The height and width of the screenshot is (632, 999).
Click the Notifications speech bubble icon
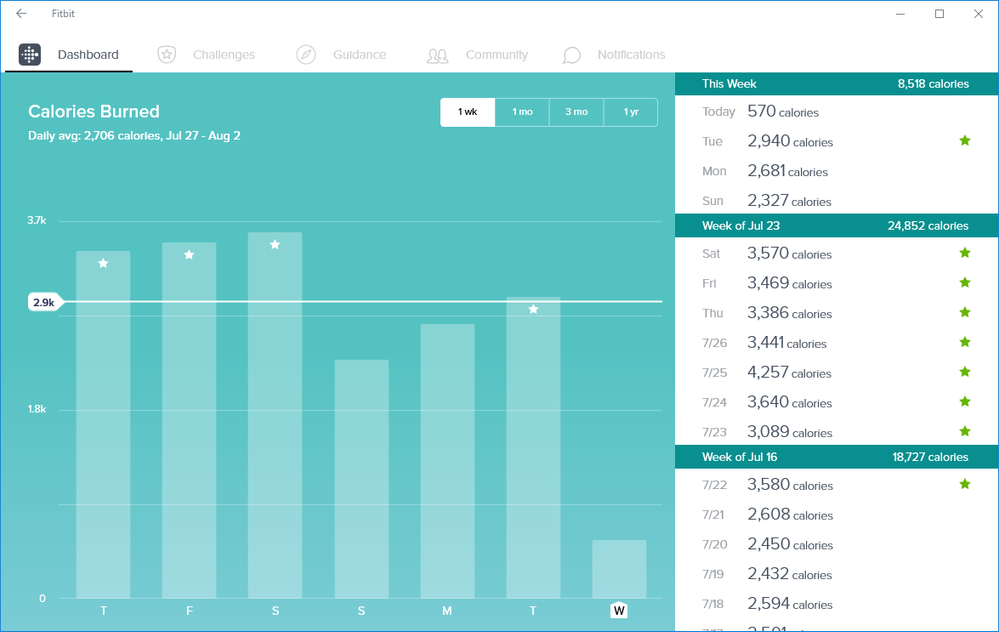pyautogui.click(x=571, y=55)
